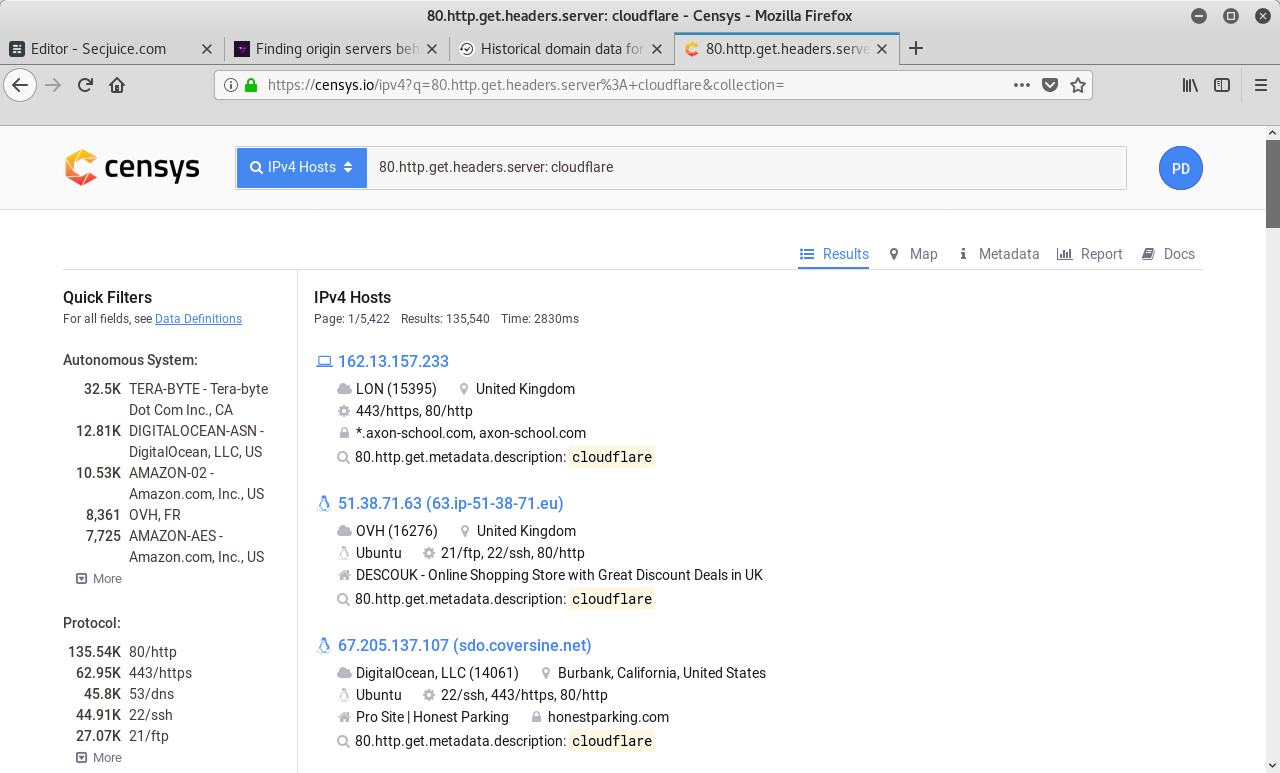1280x773 pixels.
Task: Click 'LON (15395)' network text
Action: pos(396,389)
